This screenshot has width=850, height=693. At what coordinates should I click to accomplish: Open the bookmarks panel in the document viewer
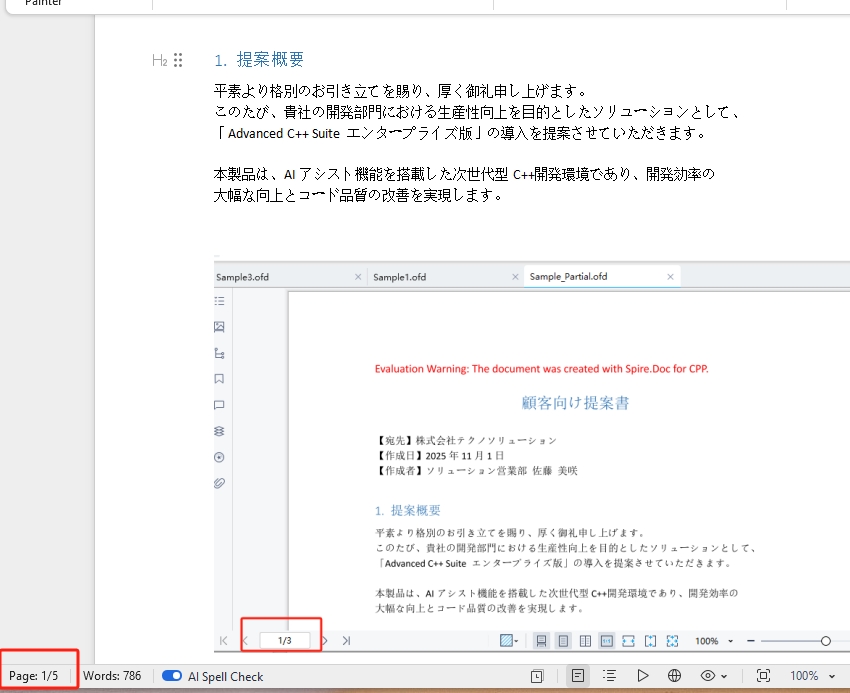pos(219,378)
